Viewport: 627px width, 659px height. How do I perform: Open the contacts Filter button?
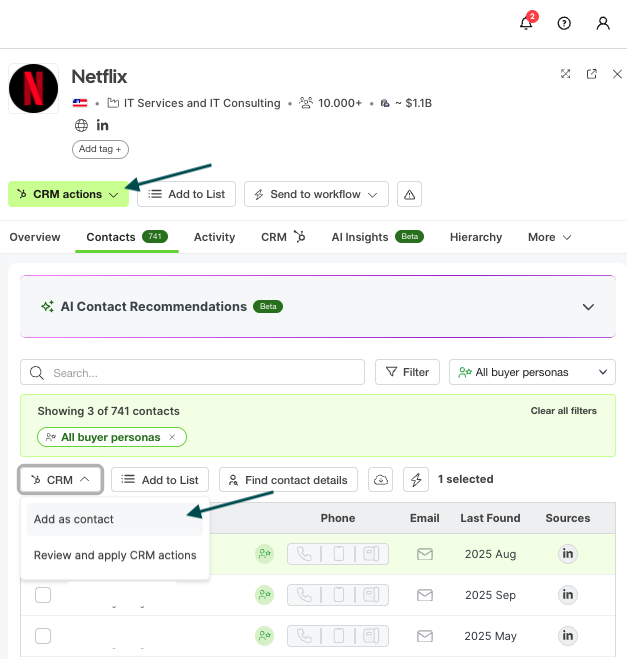(408, 372)
